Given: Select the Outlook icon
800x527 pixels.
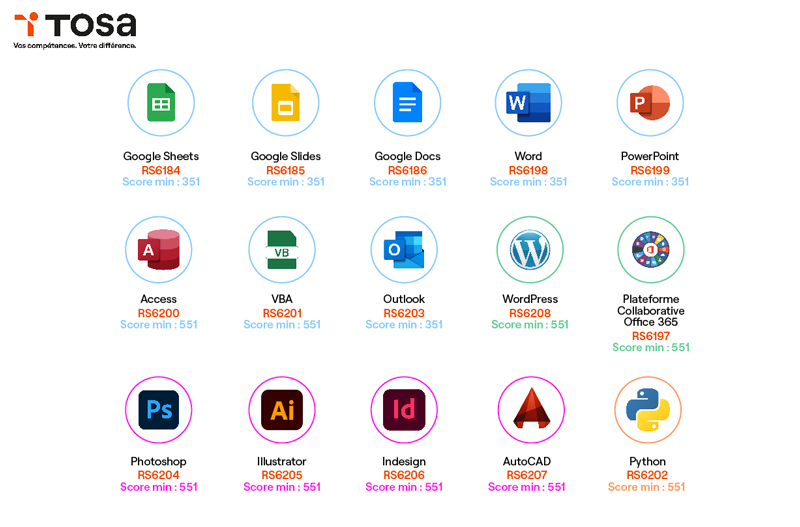Looking at the screenshot, I should click(404, 249).
